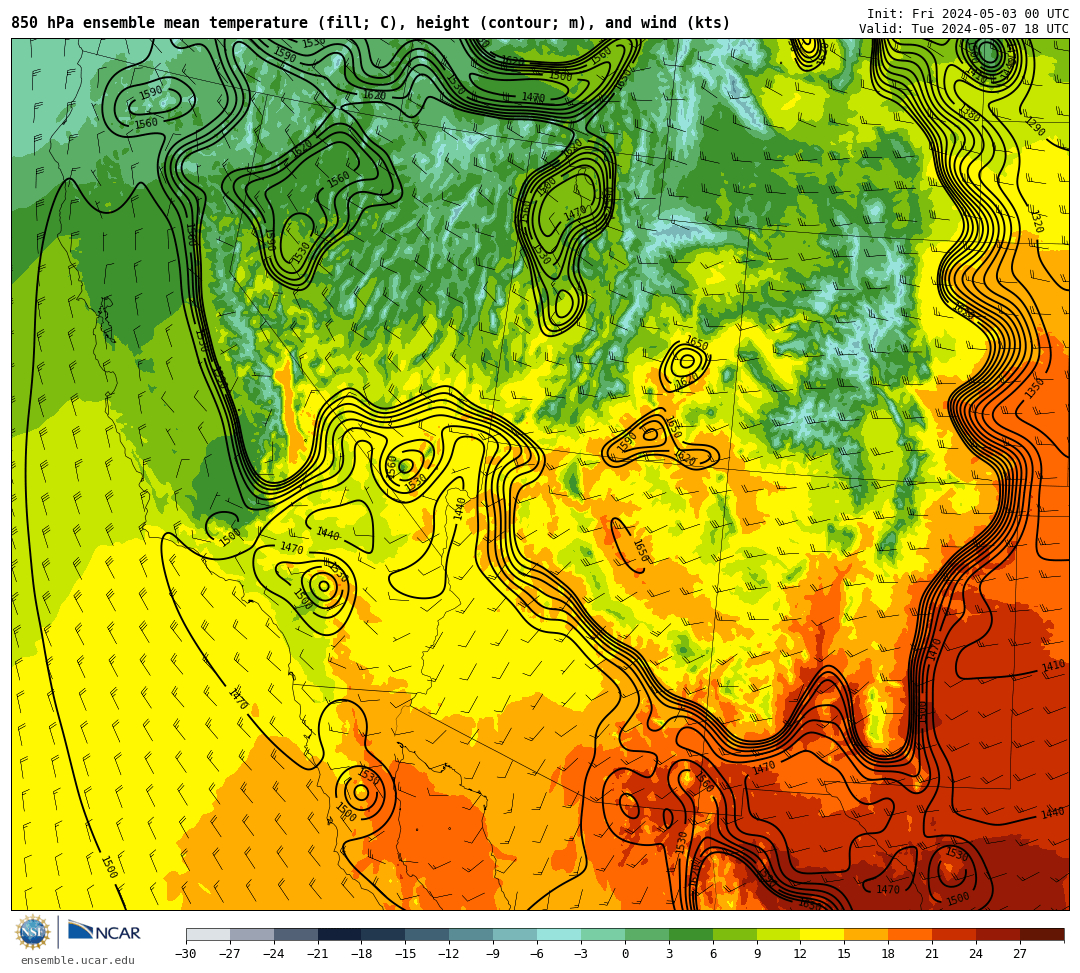This screenshot has height=973, width=1080.
Task: Click the 1290 contour label near the top right corner
Action: click(1035, 126)
